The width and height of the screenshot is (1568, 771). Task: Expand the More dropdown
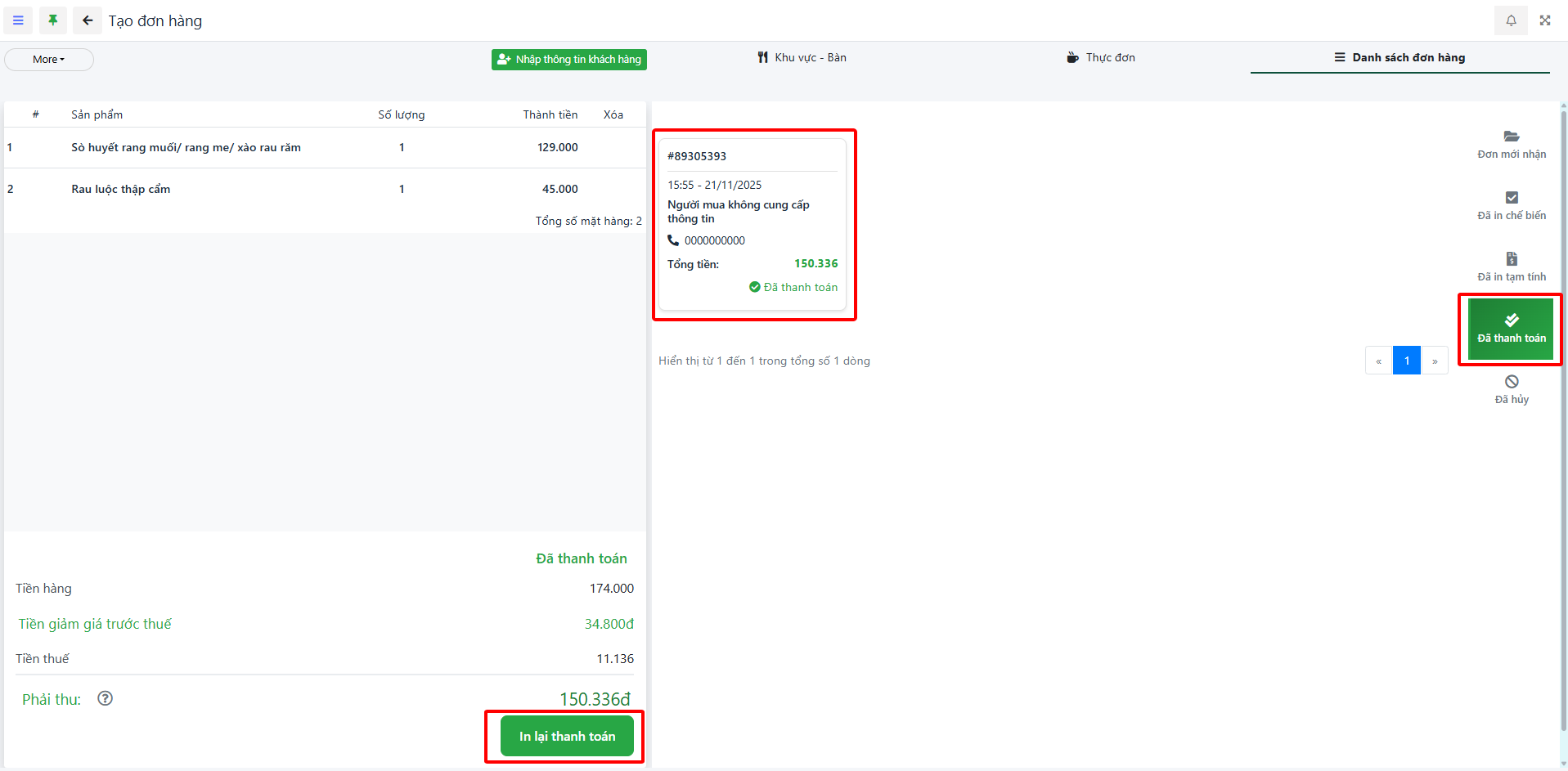[49, 60]
